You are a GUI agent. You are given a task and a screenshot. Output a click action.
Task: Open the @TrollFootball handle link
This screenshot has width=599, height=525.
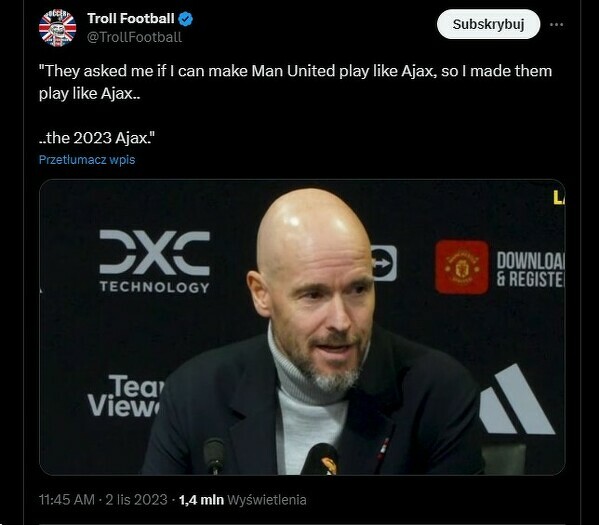point(134,37)
